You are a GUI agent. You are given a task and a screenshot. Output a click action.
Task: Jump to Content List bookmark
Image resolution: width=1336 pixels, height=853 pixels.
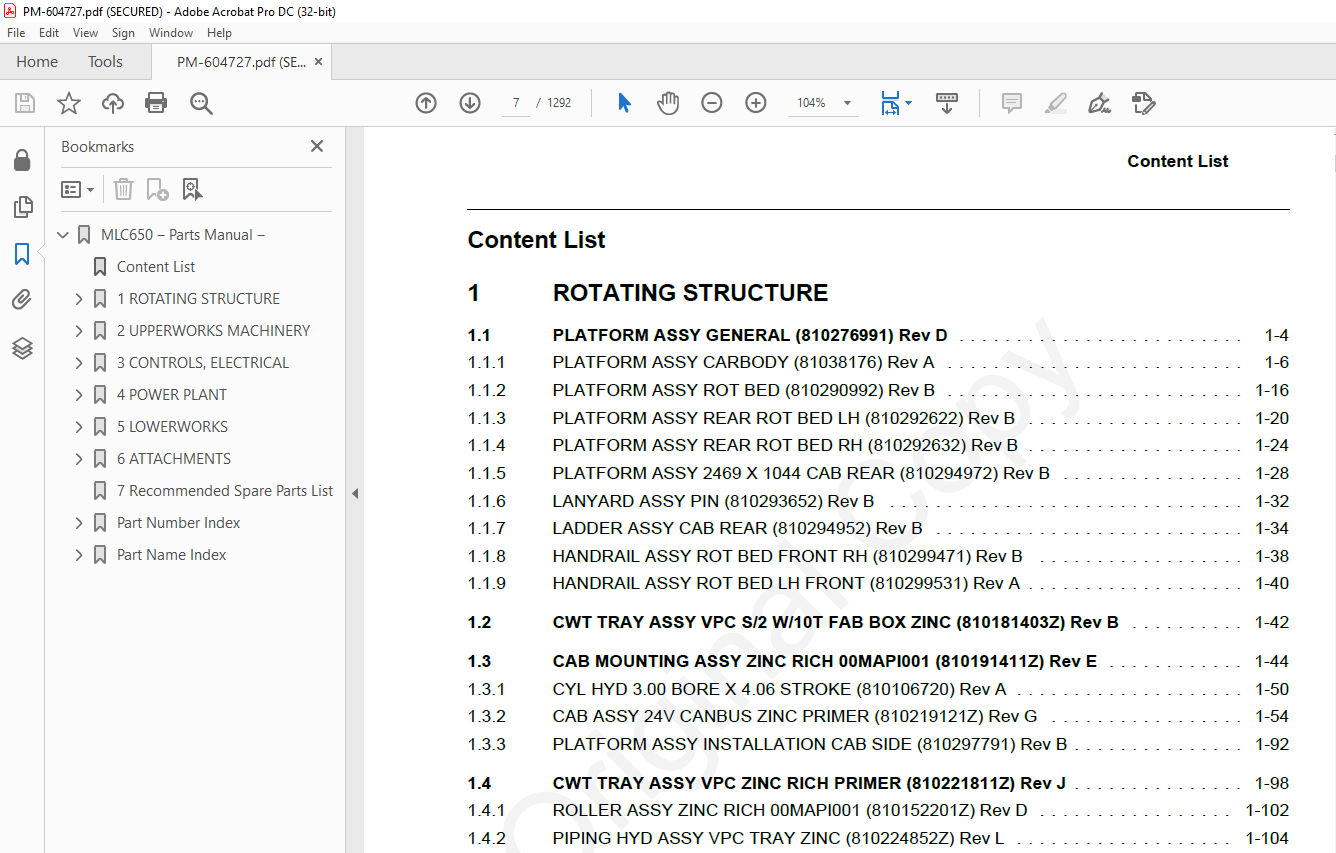(x=156, y=267)
